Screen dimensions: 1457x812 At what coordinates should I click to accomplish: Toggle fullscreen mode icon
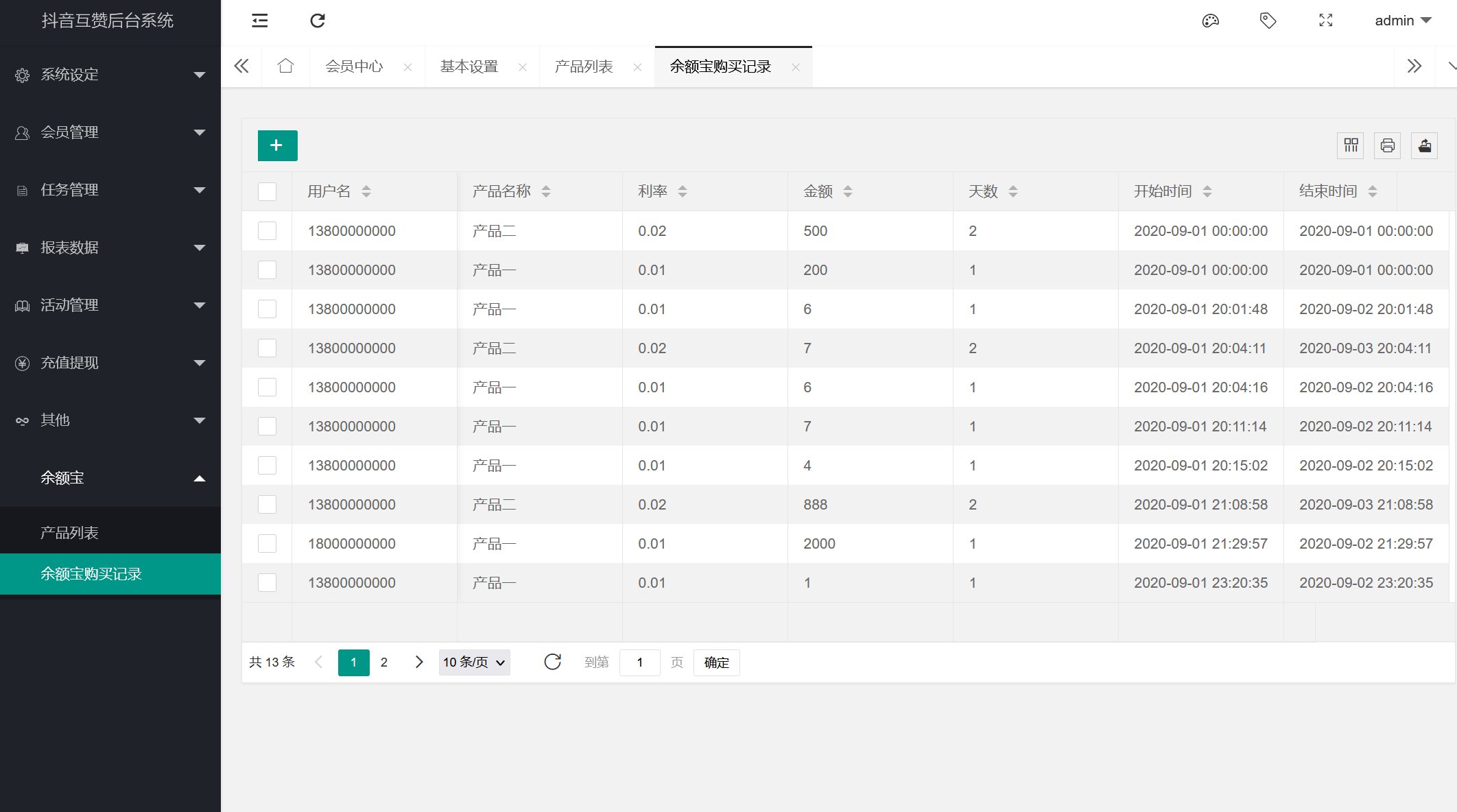coord(1326,21)
